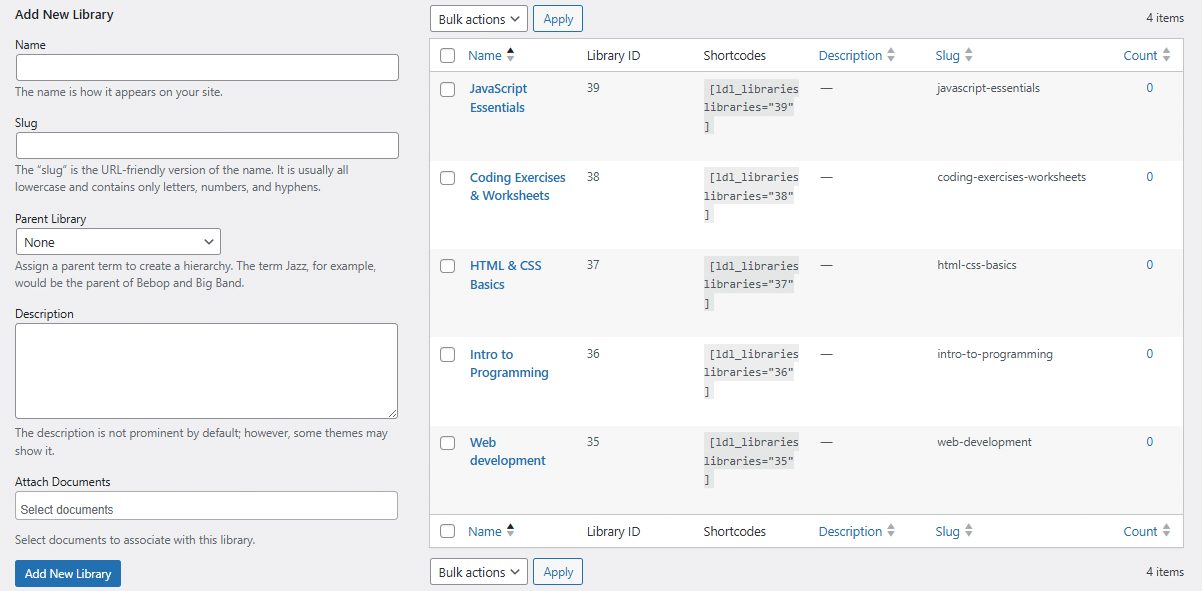Click the Add New Library button
The image size is (1202, 591).
pos(68,574)
